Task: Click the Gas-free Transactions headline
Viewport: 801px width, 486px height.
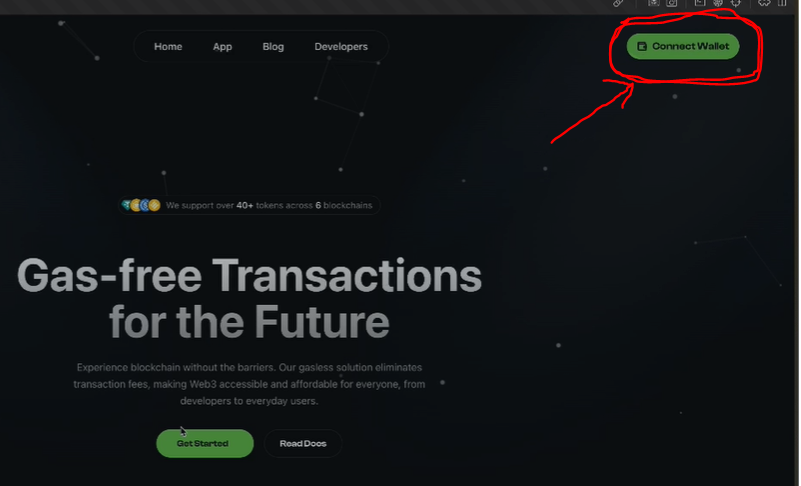Action: pyautogui.click(x=249, y=298)
